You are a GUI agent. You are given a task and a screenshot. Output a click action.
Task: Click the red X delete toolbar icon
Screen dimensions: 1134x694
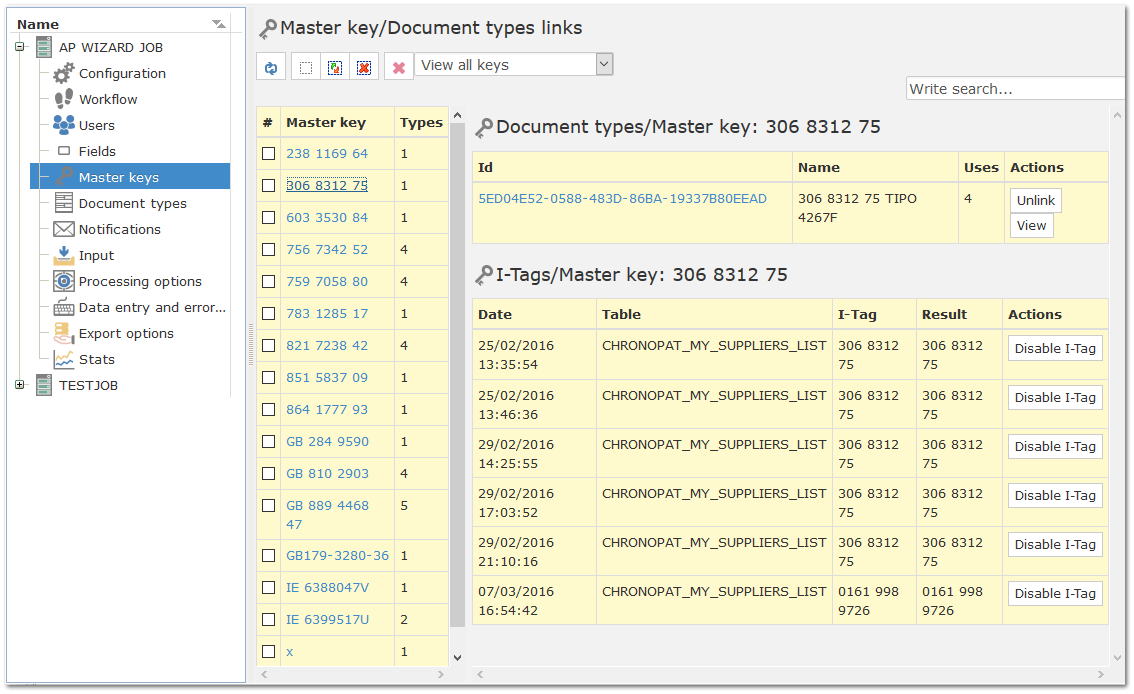pos(398,67)
